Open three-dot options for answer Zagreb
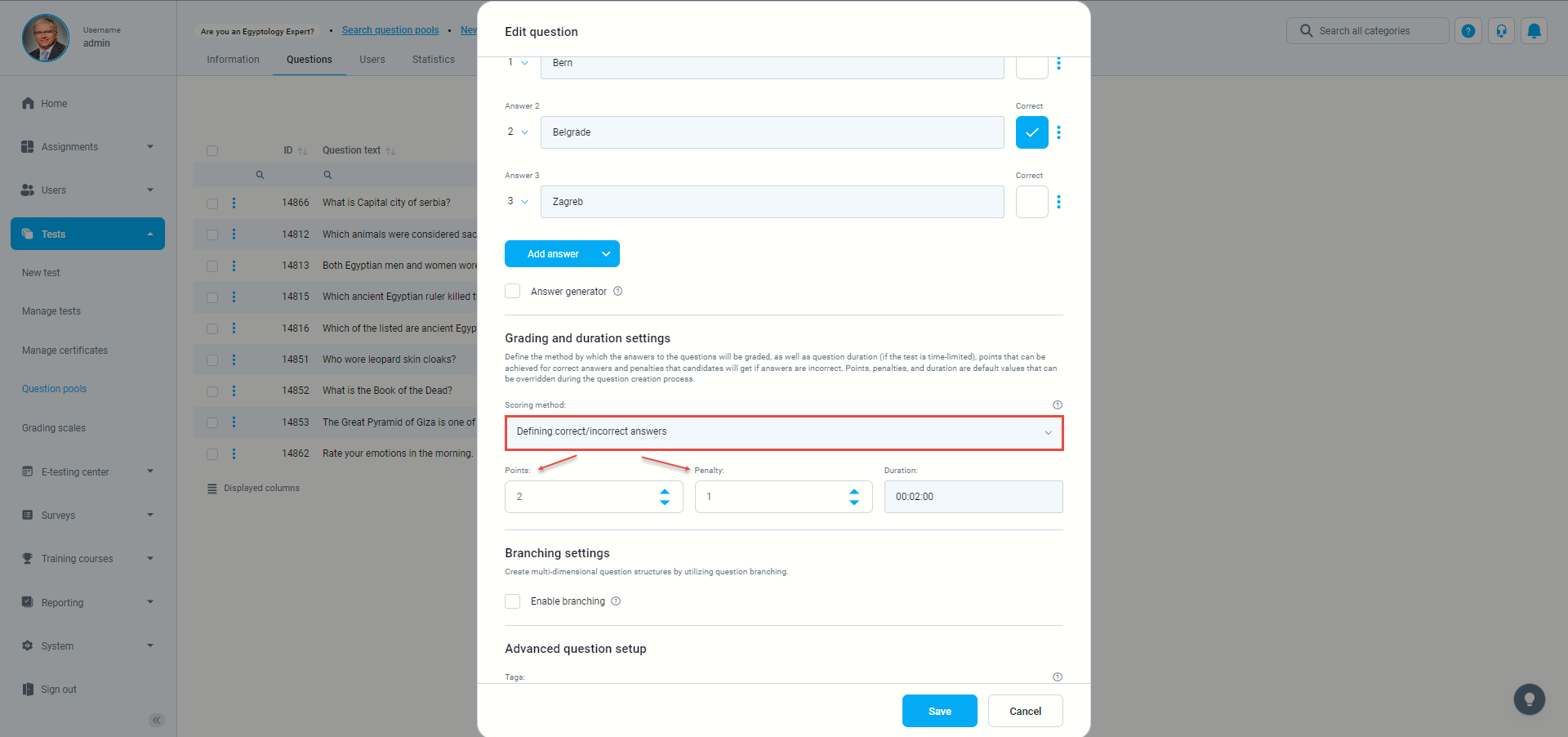The width and height of the screenshot is (1568, 737). (x=1058, y=202)
